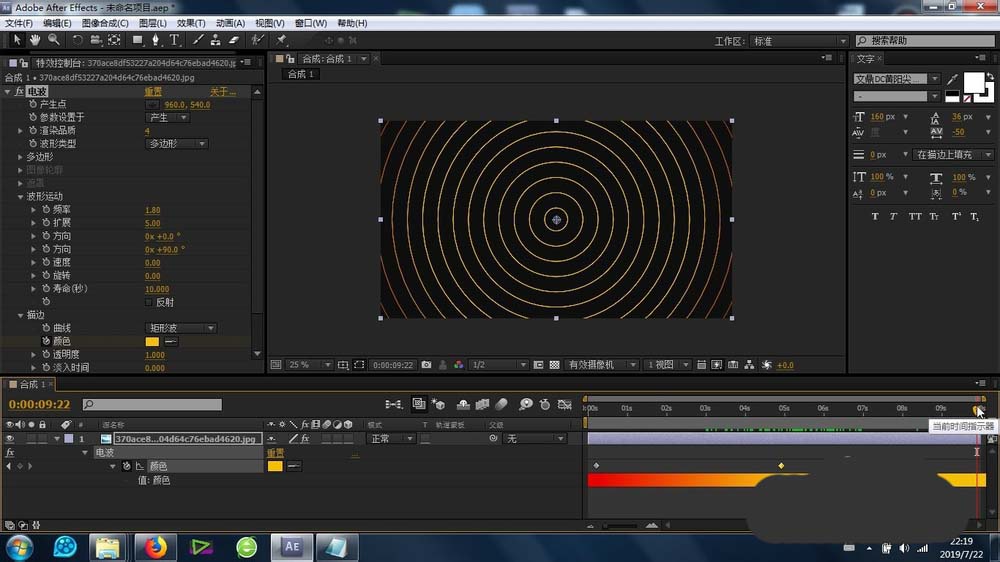
Task: Select the Eraser tool
Action: 234,40
